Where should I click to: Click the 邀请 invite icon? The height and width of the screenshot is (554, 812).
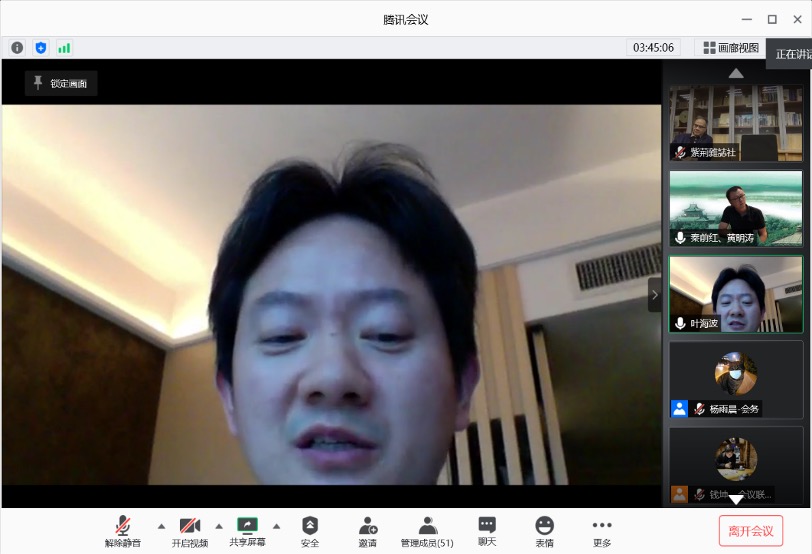(x=368, y=526)
